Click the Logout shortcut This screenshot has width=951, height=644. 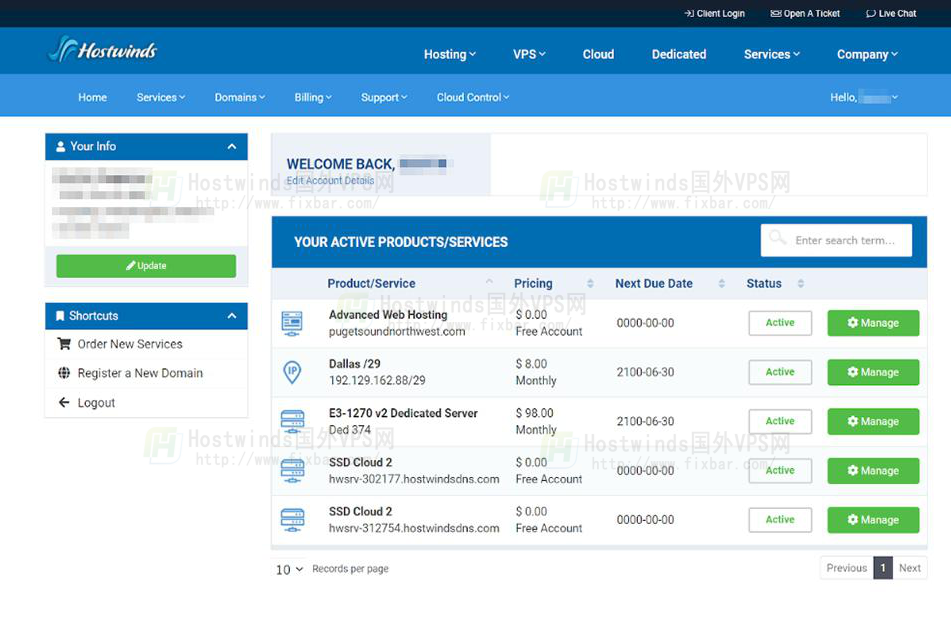96,403
